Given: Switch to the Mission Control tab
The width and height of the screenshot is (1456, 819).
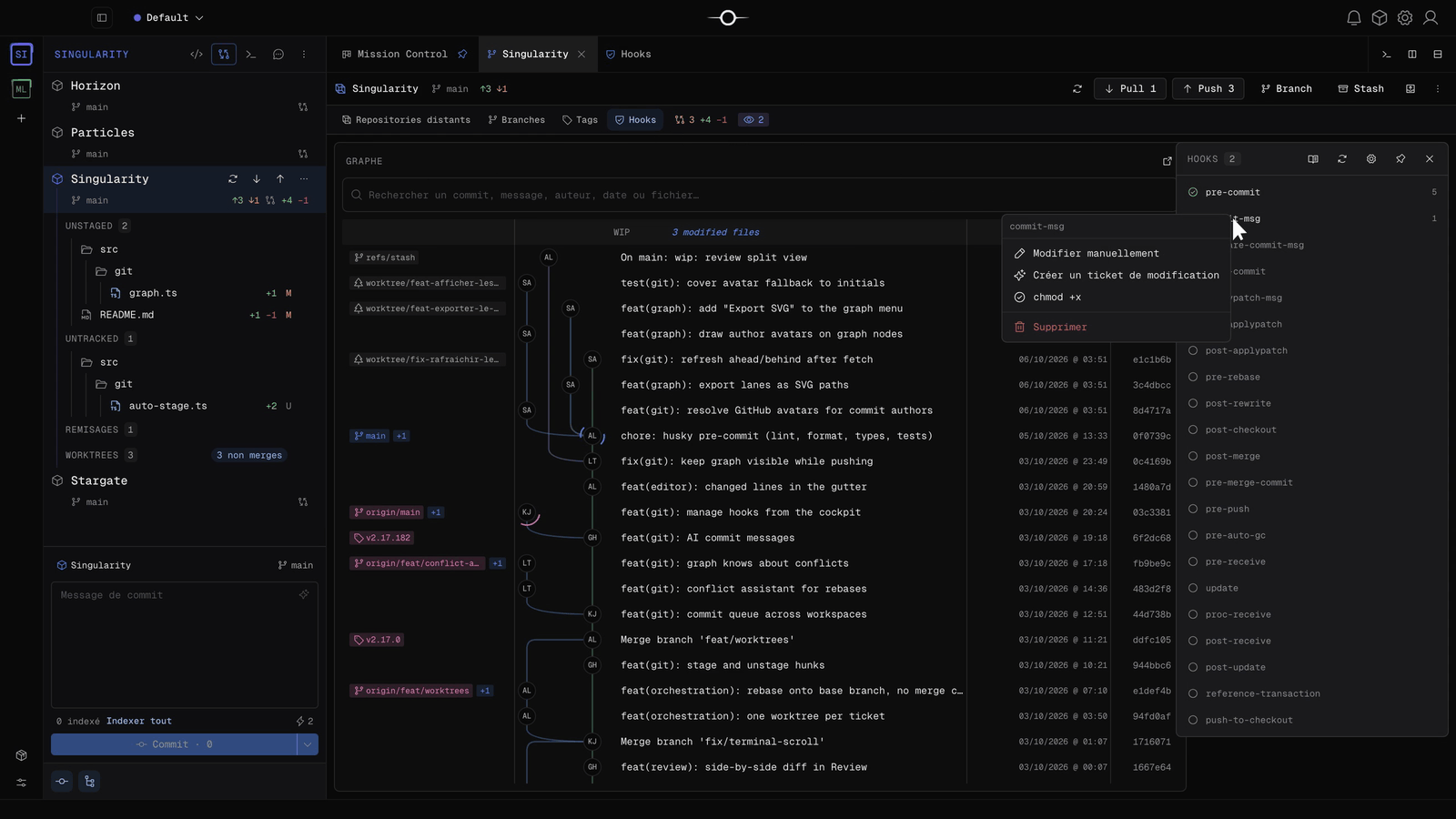Looking at the screenshot, I should (x=403, y=55).
